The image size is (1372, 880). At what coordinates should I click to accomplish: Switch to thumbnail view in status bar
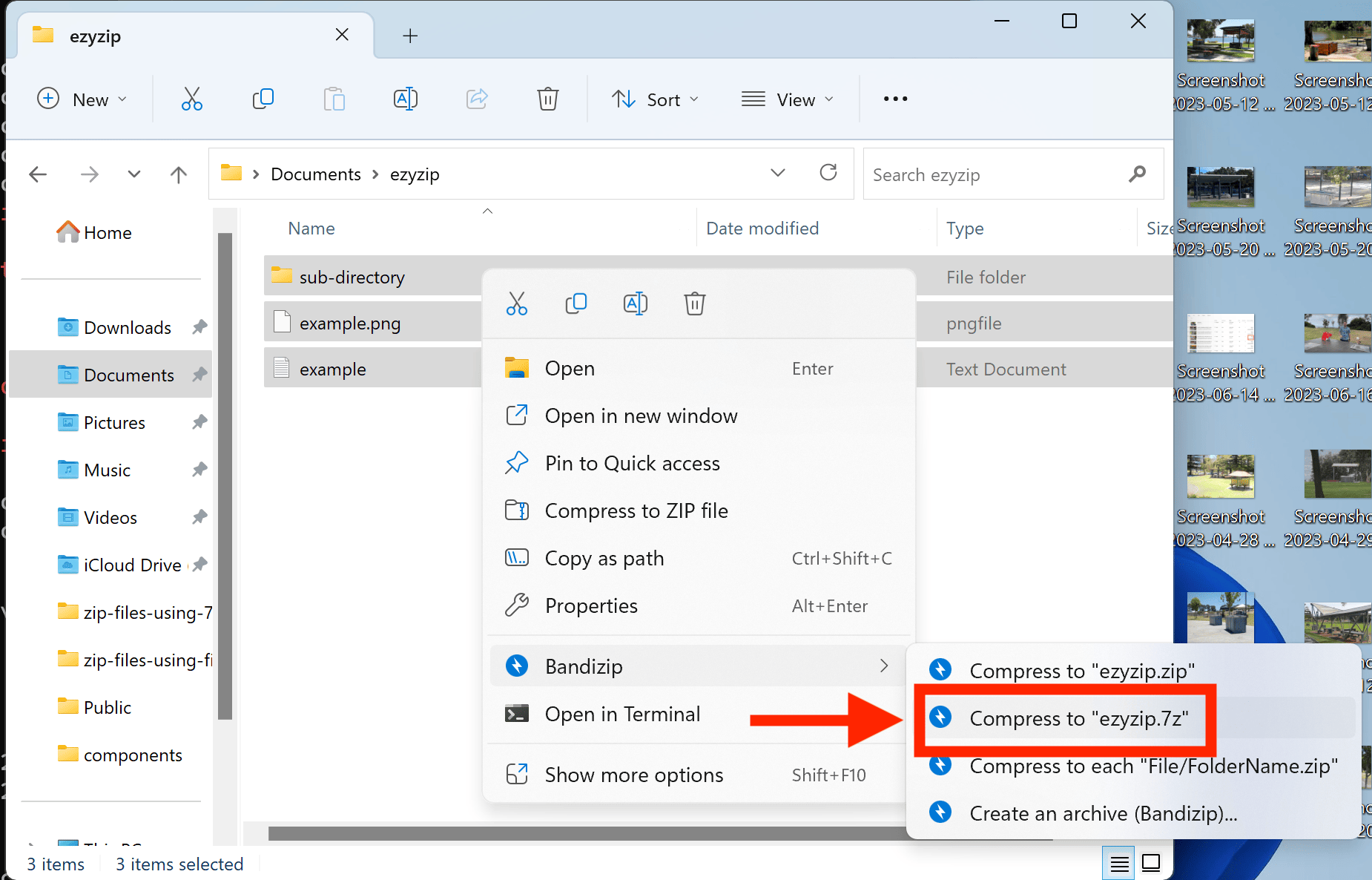tap(1150, 862)
